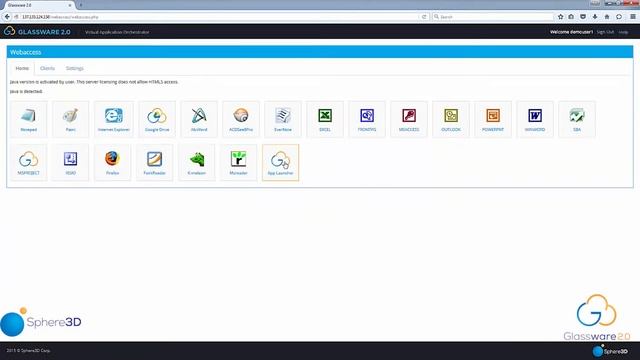Screen dimensions: 640x360
Task: Open the browser hamburger menu
Action: pyautogui.click(x=633, y=17)
